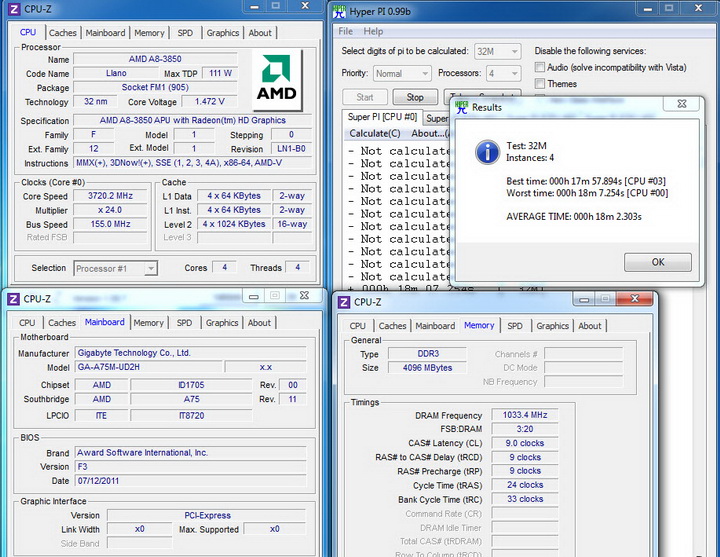Viewport: 720px width, 557px height.
Task: Click BIOS Date 07/12/2011 field
Action: pos(191,481)
